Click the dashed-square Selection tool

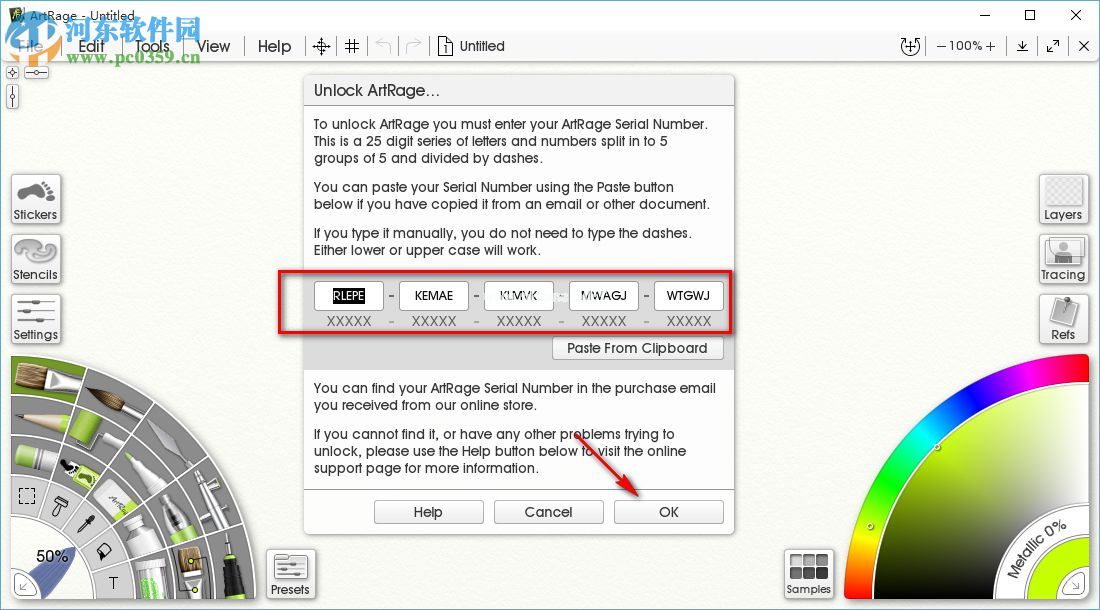tap(28, 496)
